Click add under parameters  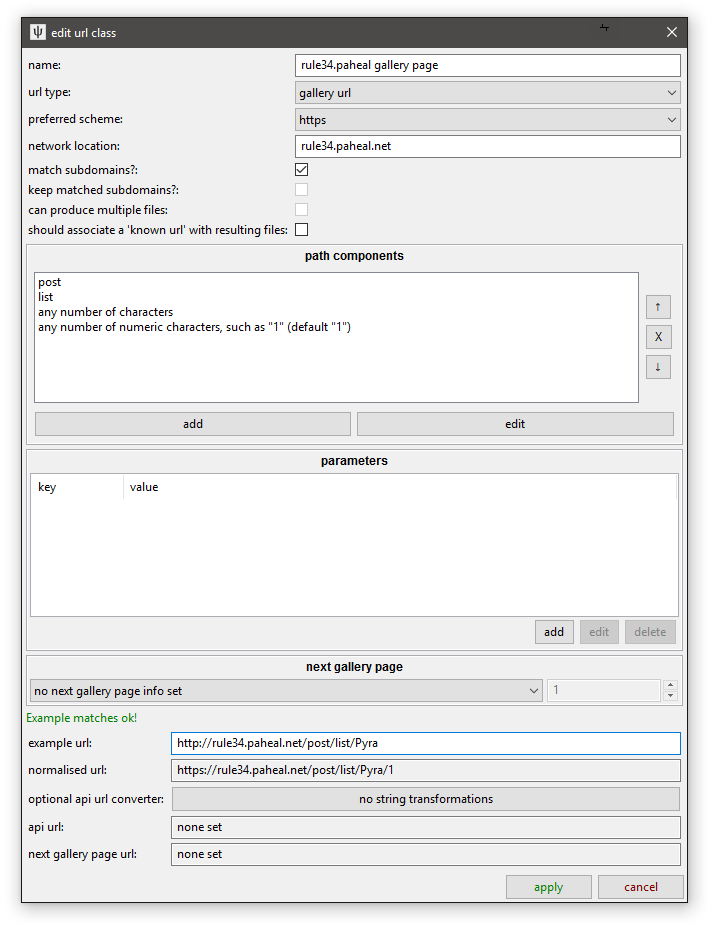point(554,632)
